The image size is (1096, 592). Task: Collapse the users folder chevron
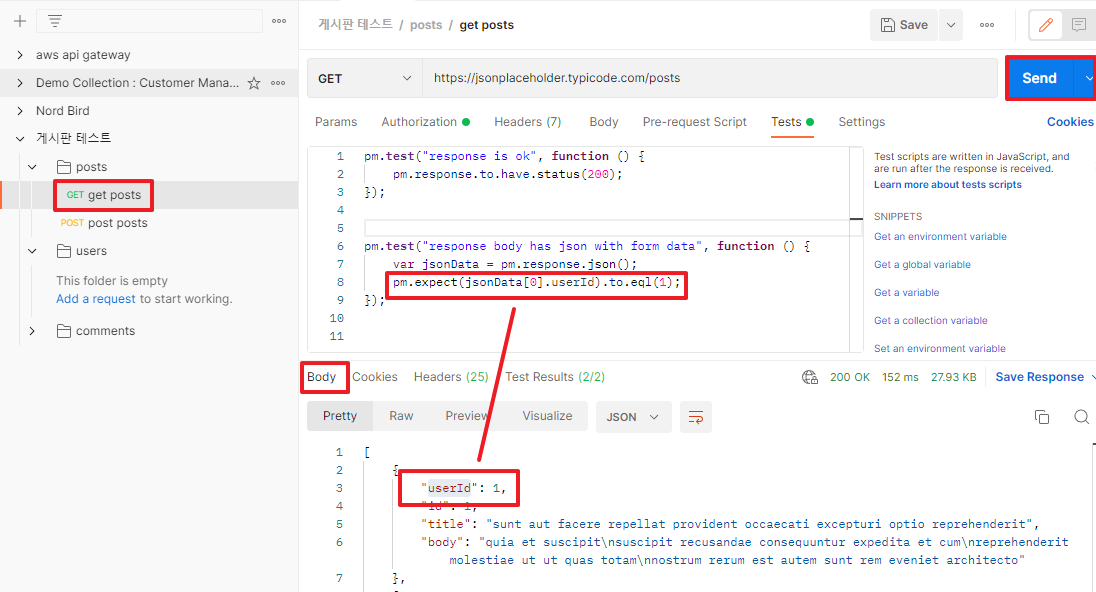[x=32, y=250]
